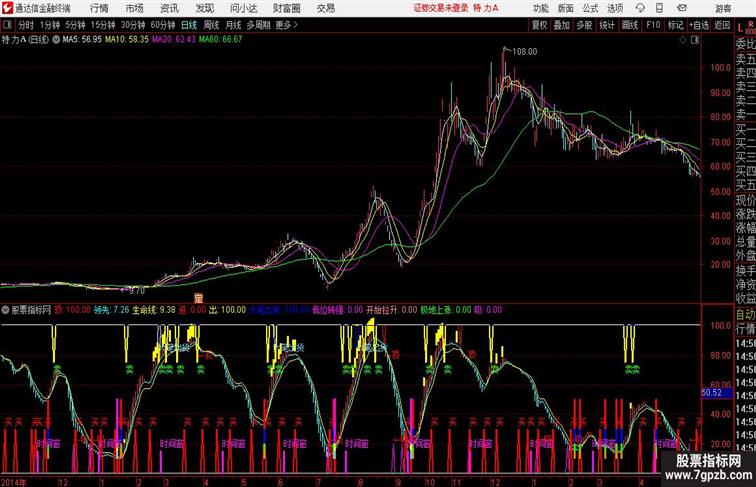Image resolution: width=756 pixels, height=487 pixels.
Task: Click the 生命线: 9.38 indicator label
Action: 154,310
